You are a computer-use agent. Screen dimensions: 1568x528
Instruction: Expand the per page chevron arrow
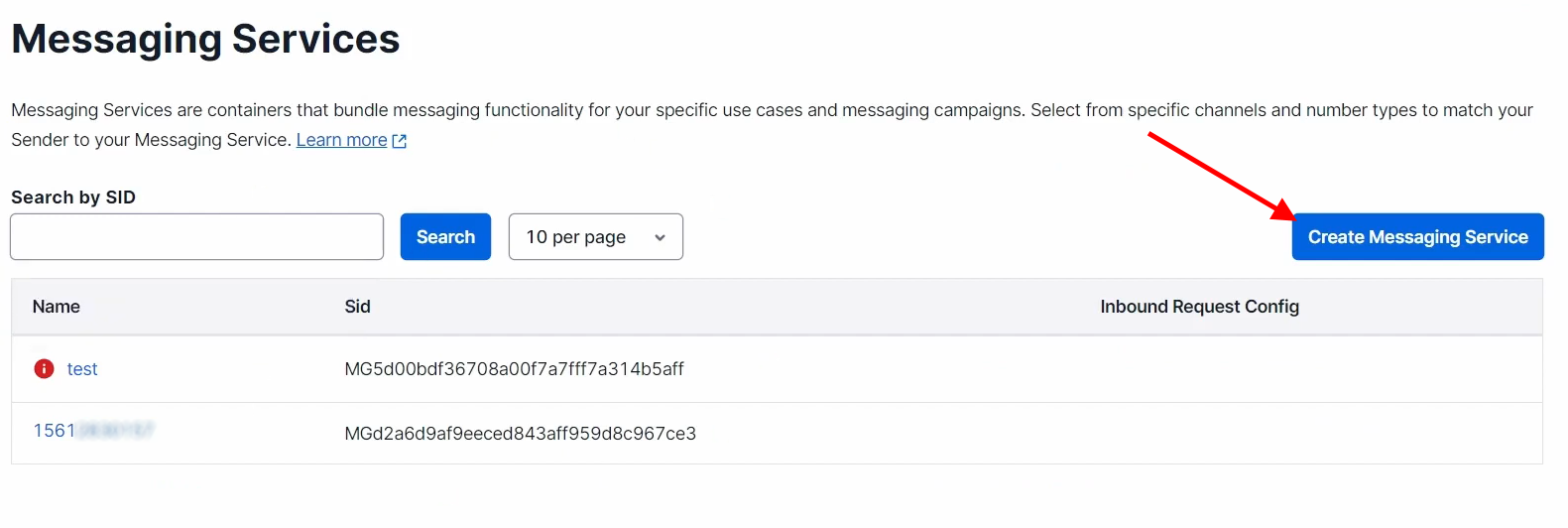tap(660, 237)
